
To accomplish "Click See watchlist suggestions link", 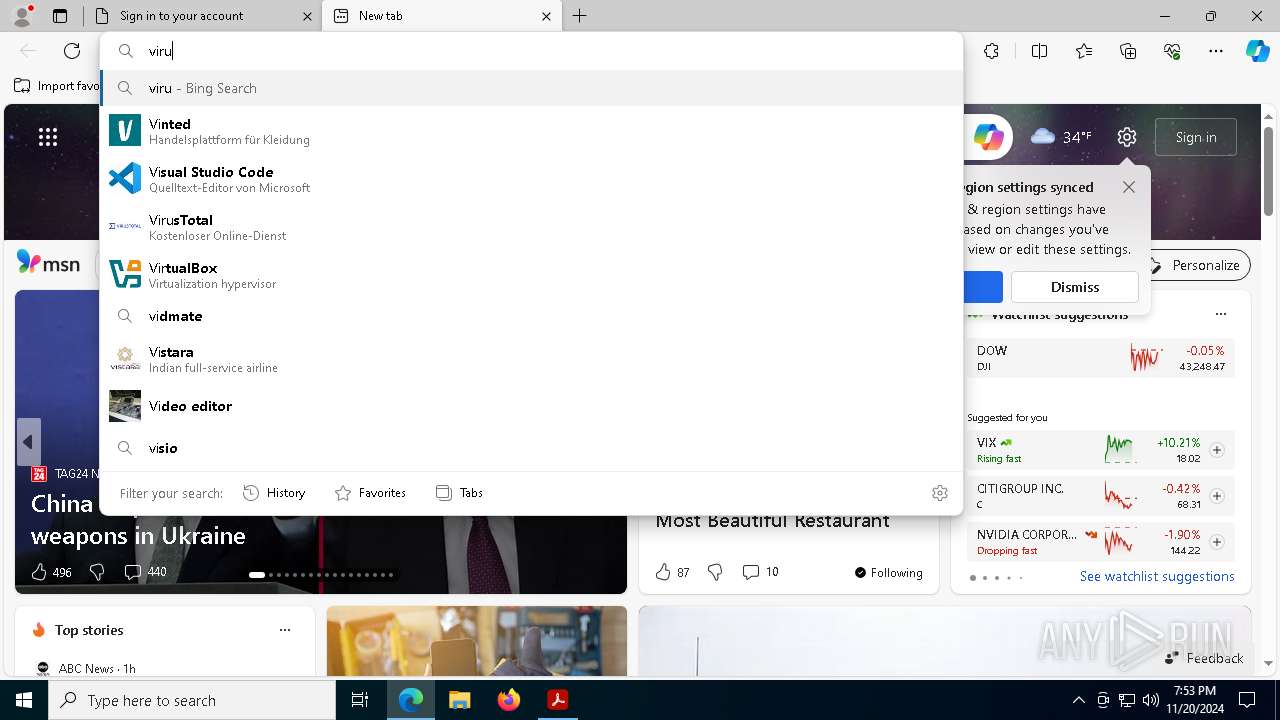I will [1157, 576].
